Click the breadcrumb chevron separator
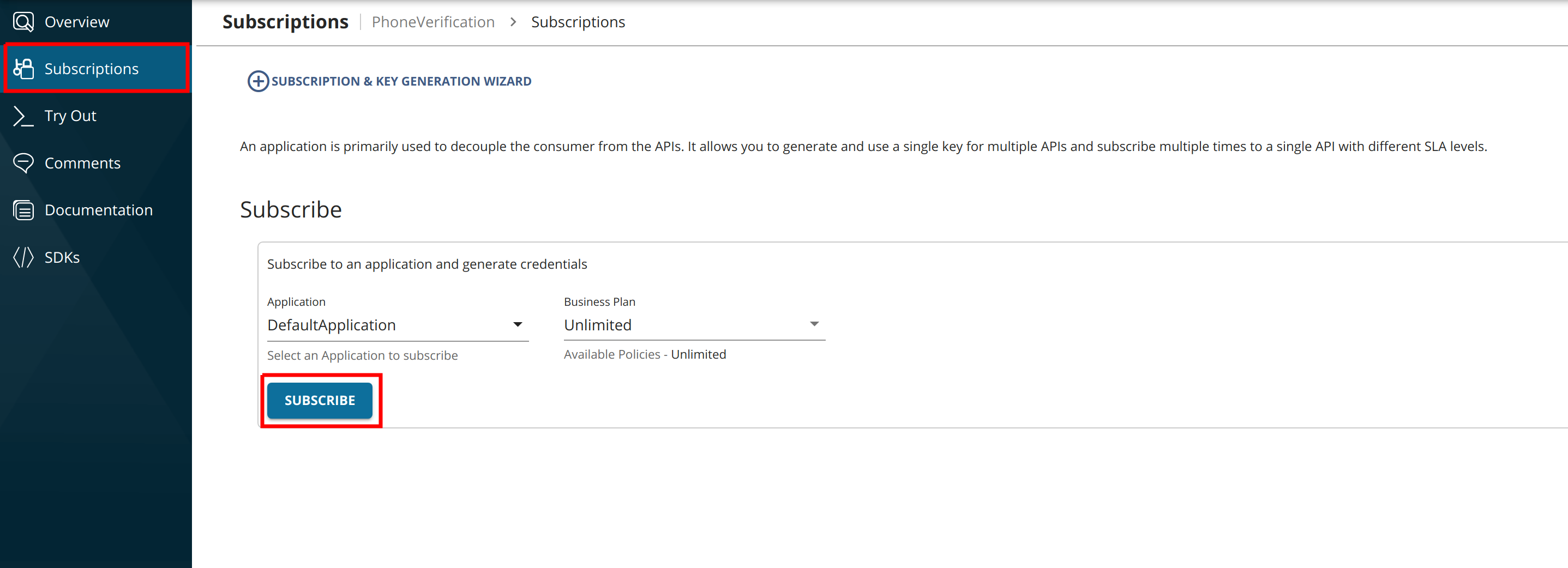This screenshot has height=568, width=1568. coord(513,22)
